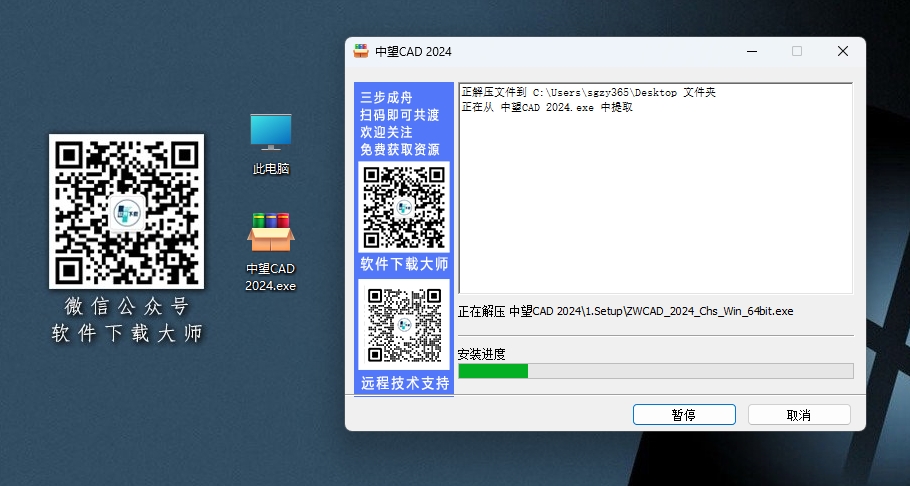Click the 欢迎关注 text in the sidebar
The width and height of the screenshot is (910, 486).
(386, 132)
